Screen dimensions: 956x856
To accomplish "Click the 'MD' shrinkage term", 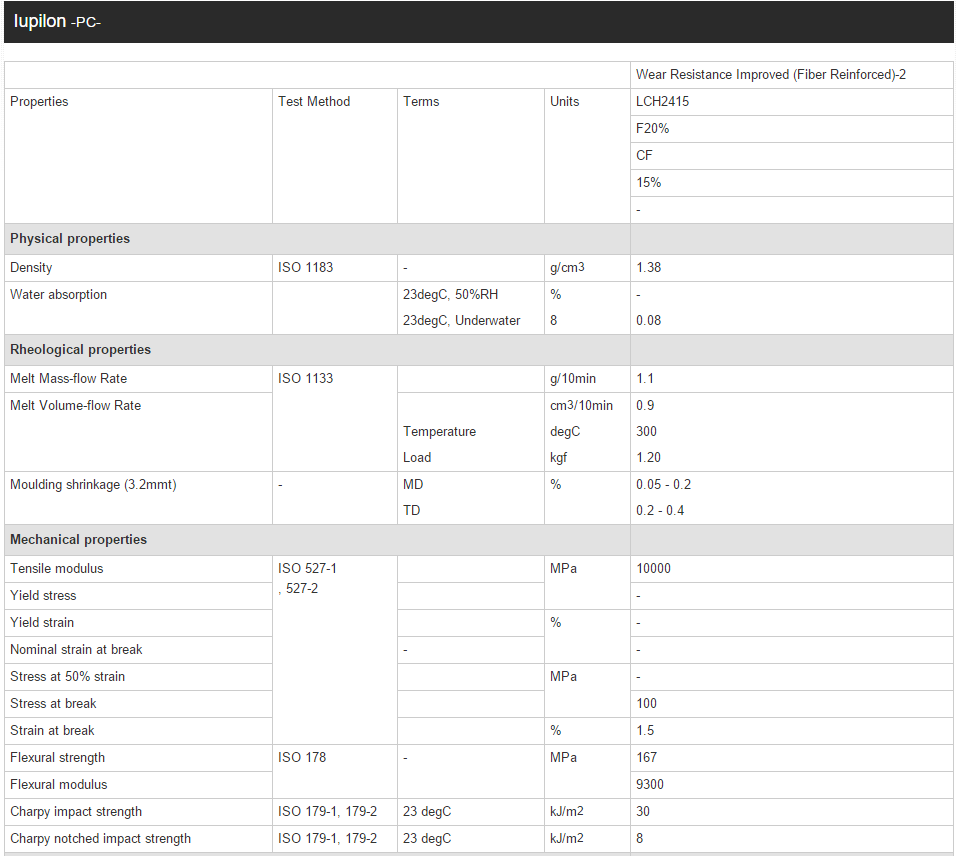I will [x=413, y=484].
